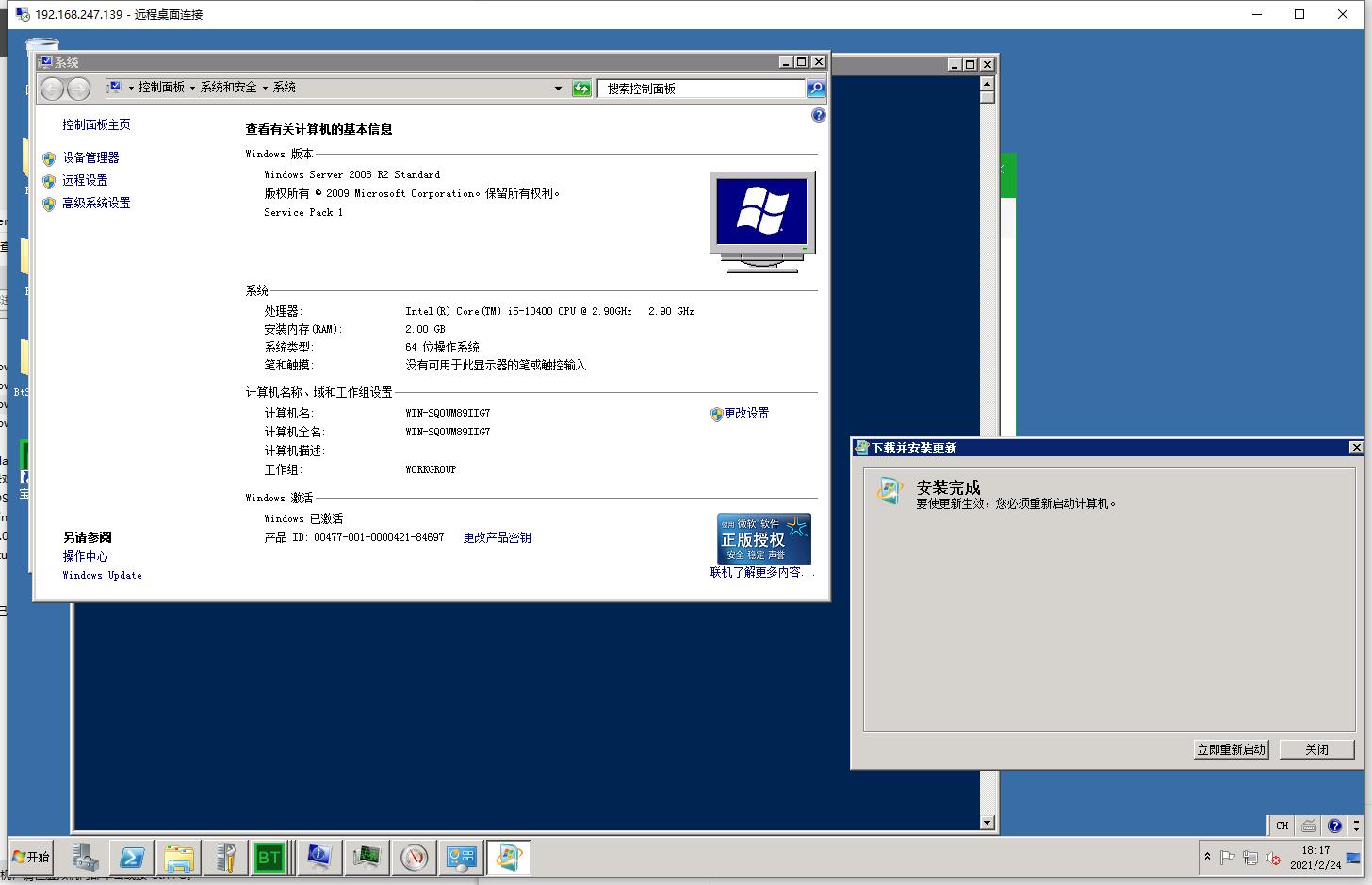This screenshot has width=1372, height=885.
Task: Open the gauge performance taskbar icon
Action: coord(414,857)
